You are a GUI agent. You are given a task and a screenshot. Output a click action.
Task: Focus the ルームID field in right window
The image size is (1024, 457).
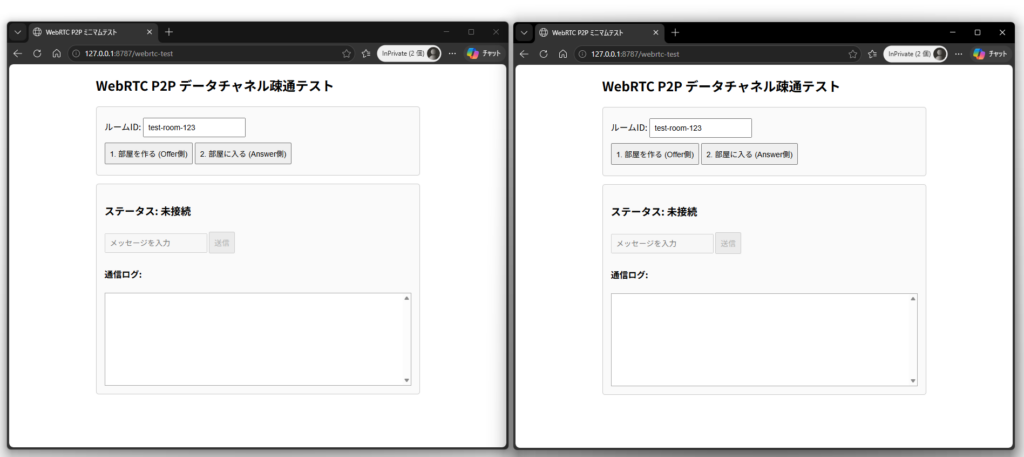click(x=700, y=128)
